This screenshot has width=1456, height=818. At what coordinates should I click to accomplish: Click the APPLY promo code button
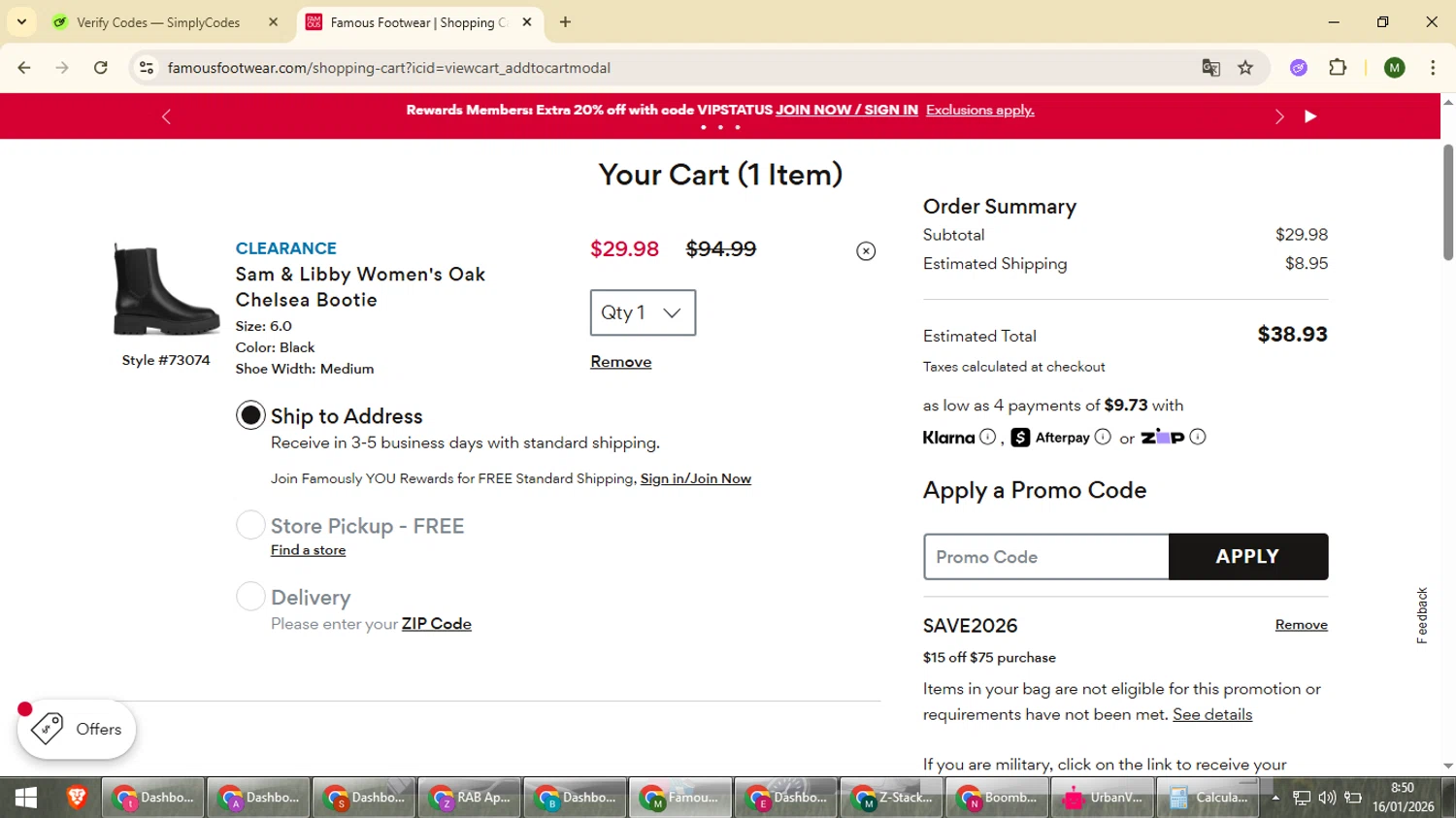[1248, 557]
